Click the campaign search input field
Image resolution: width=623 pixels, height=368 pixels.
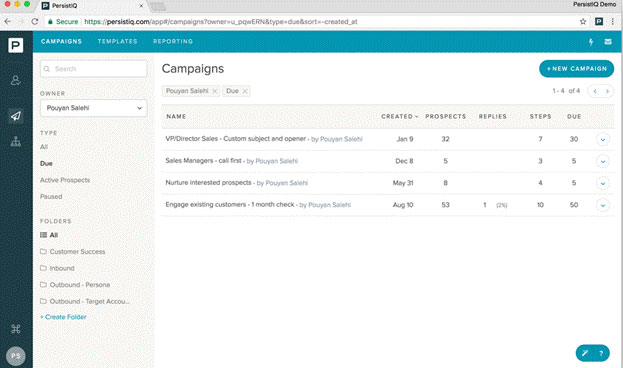click(93, 69)
